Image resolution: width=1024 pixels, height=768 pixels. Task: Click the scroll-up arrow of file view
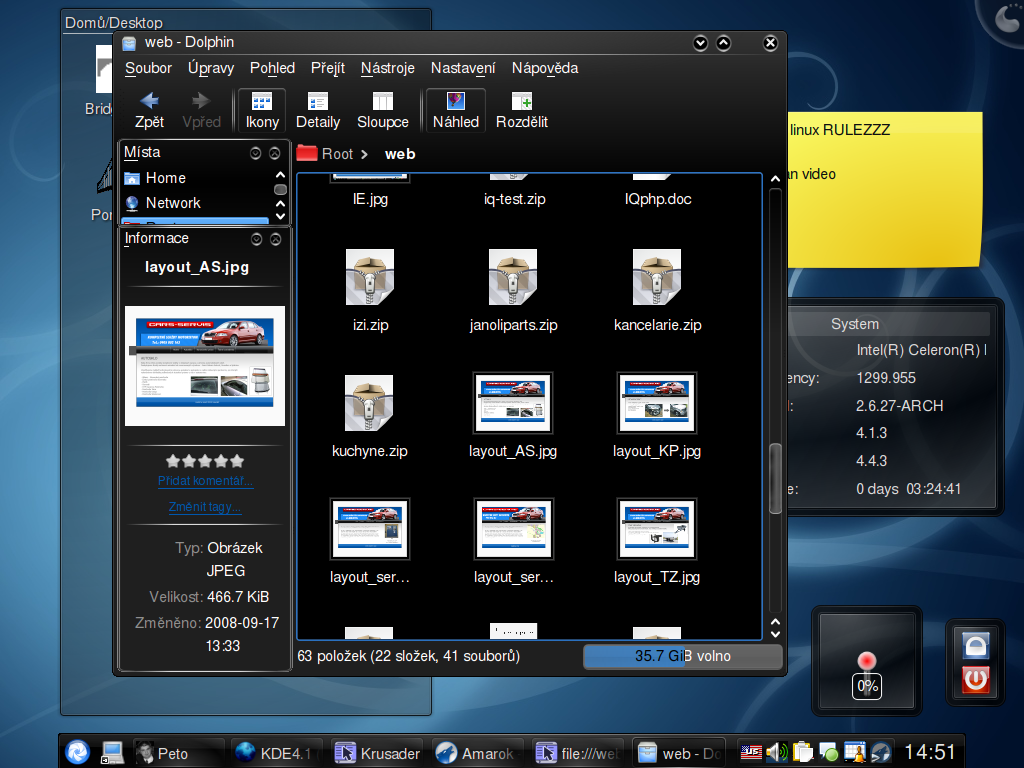775,179
